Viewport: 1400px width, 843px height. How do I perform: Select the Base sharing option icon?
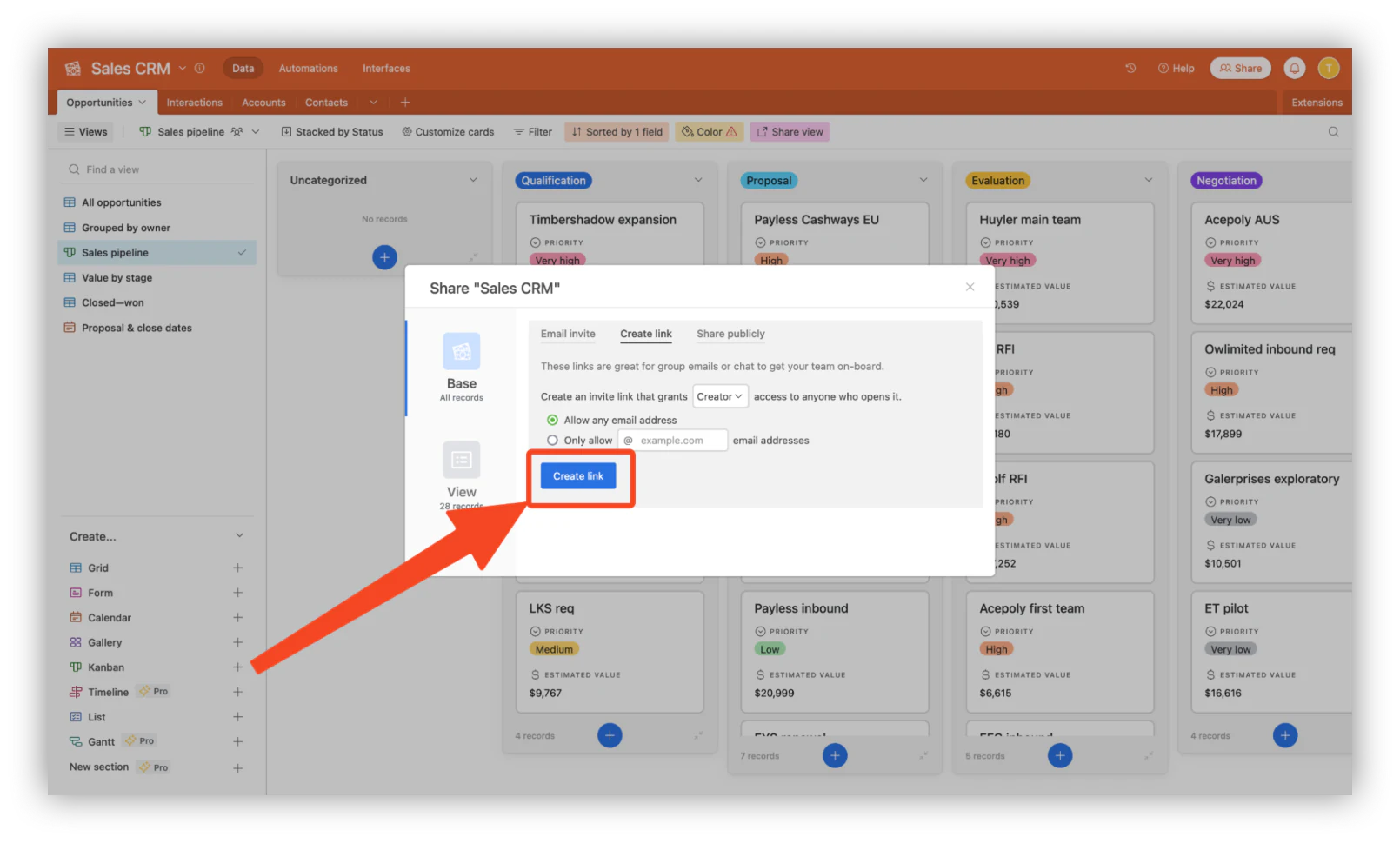coord(462,351)
